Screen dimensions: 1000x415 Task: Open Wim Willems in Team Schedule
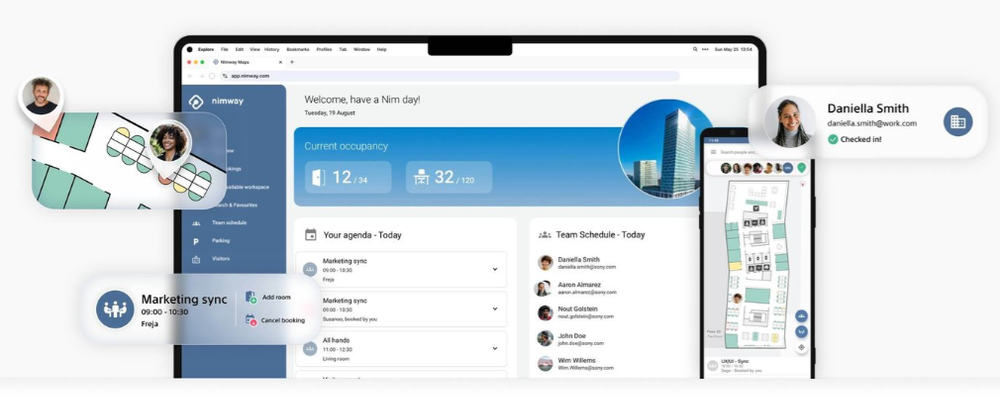click(577, 363)
